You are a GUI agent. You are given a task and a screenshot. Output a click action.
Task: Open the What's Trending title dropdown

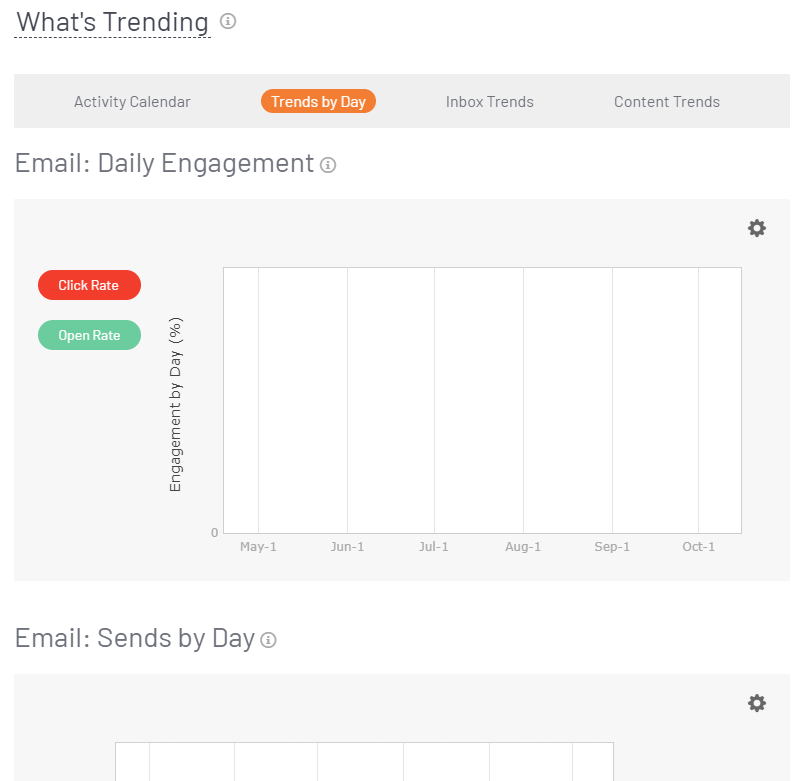click(113, 22)
